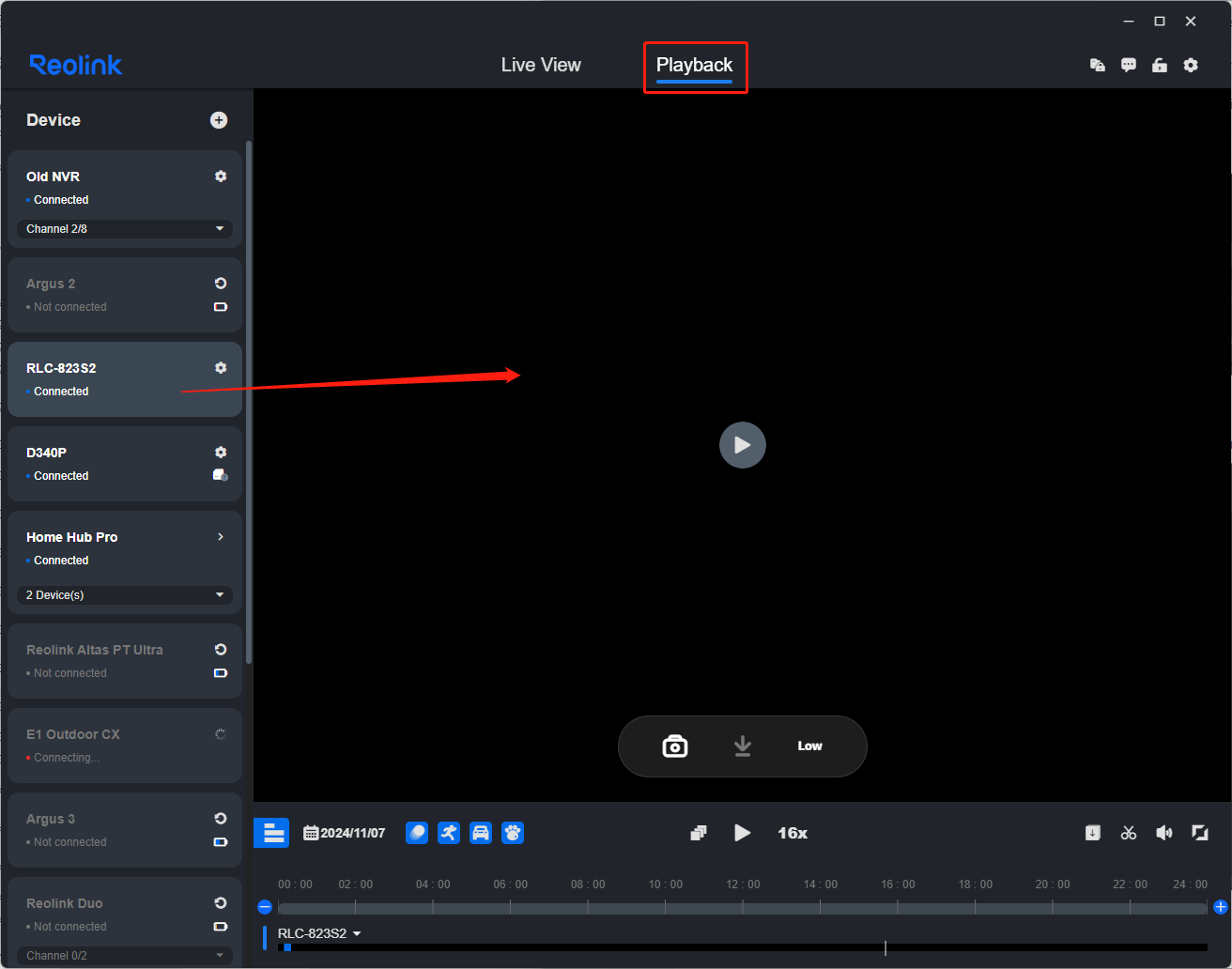This screenshot has height=969, width=1232.
Task: Click the white playhead marker on the recording track
Action: [x=885, y=948]
